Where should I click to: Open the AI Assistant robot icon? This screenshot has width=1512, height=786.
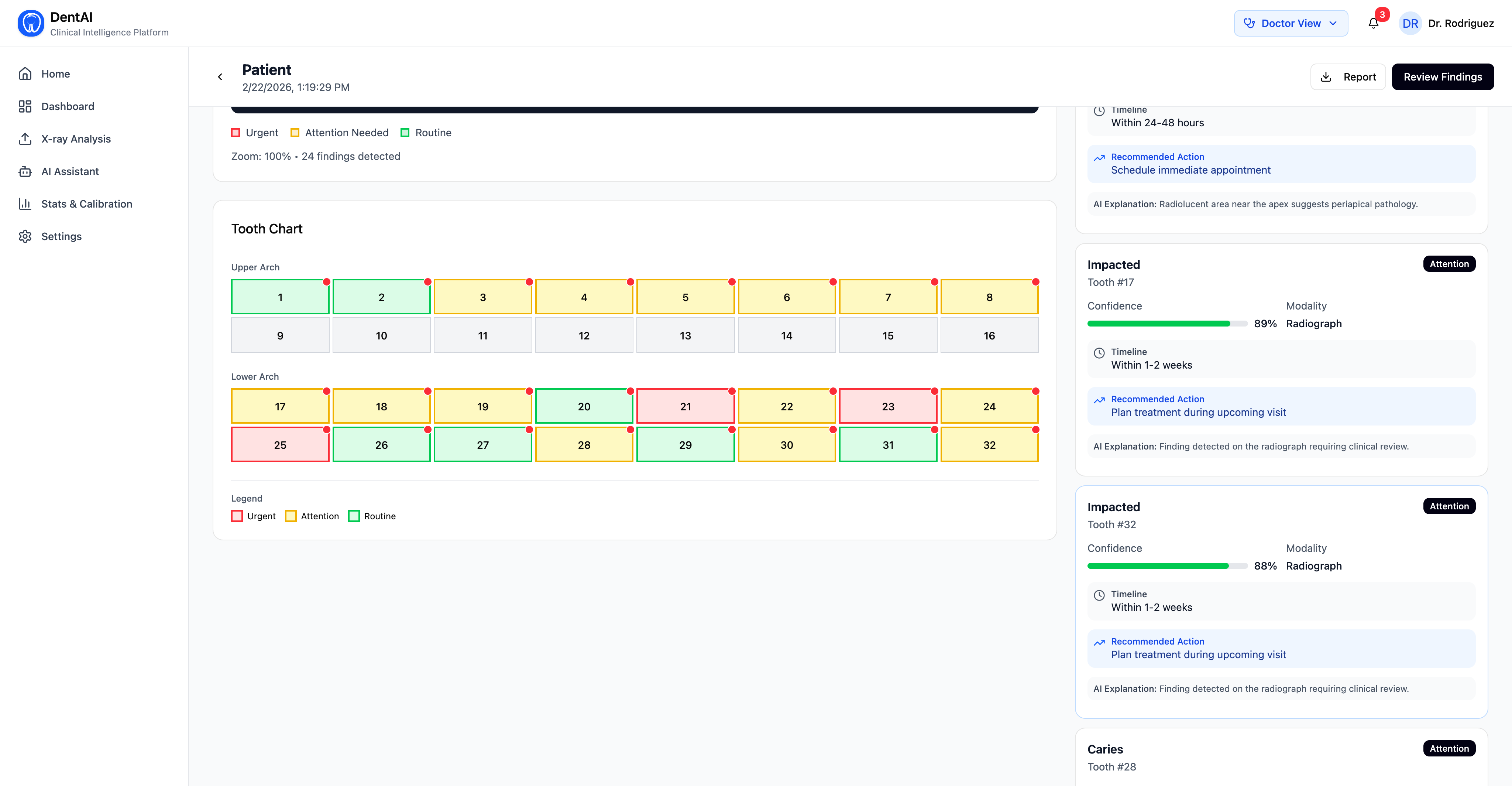point(25,171)
